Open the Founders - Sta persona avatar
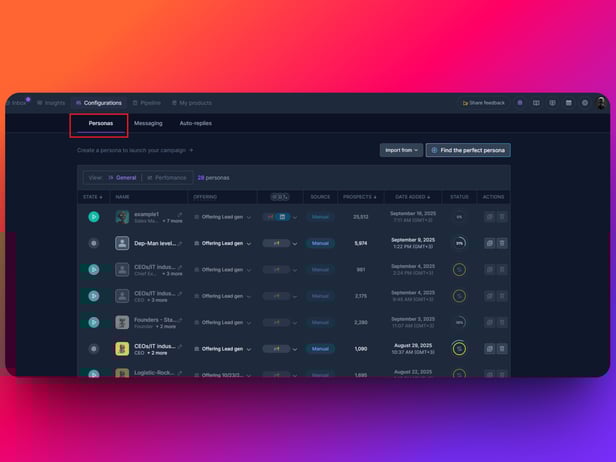Image resolution: width=616 pixels, height=462 pixels. (x=122, y=322)
